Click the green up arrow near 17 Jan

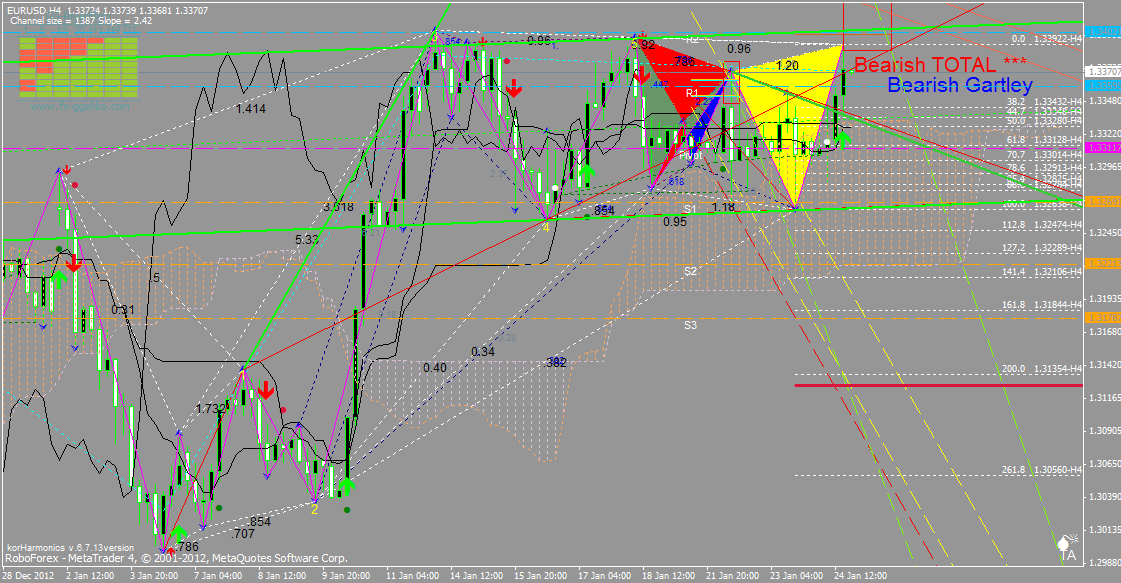point(587,174)
